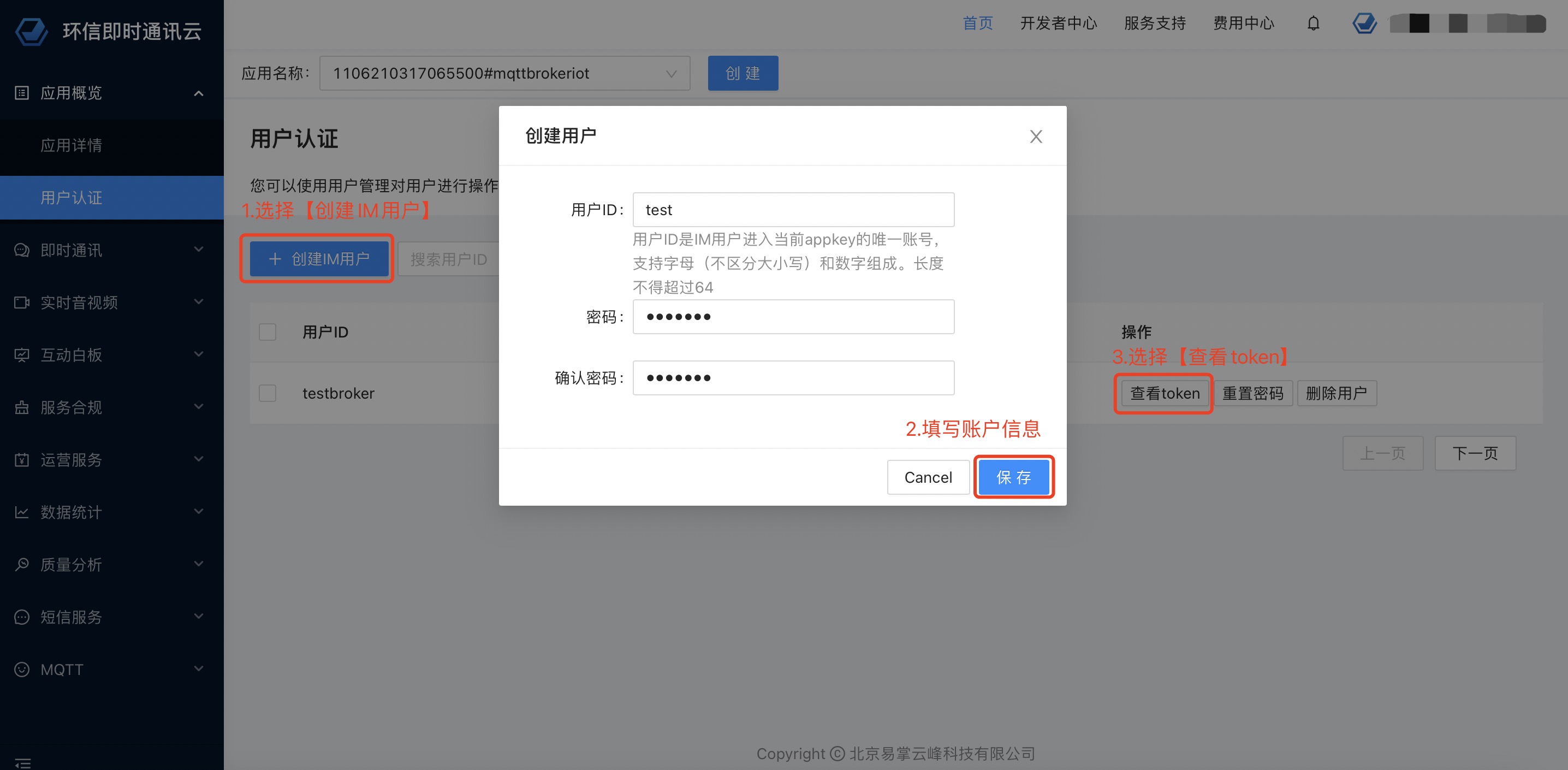Image resolution: width=1568 pixels, height=770 pixels.
Task: Click the sidebar collapse icon at bottom
Action: tap(22, 762)
